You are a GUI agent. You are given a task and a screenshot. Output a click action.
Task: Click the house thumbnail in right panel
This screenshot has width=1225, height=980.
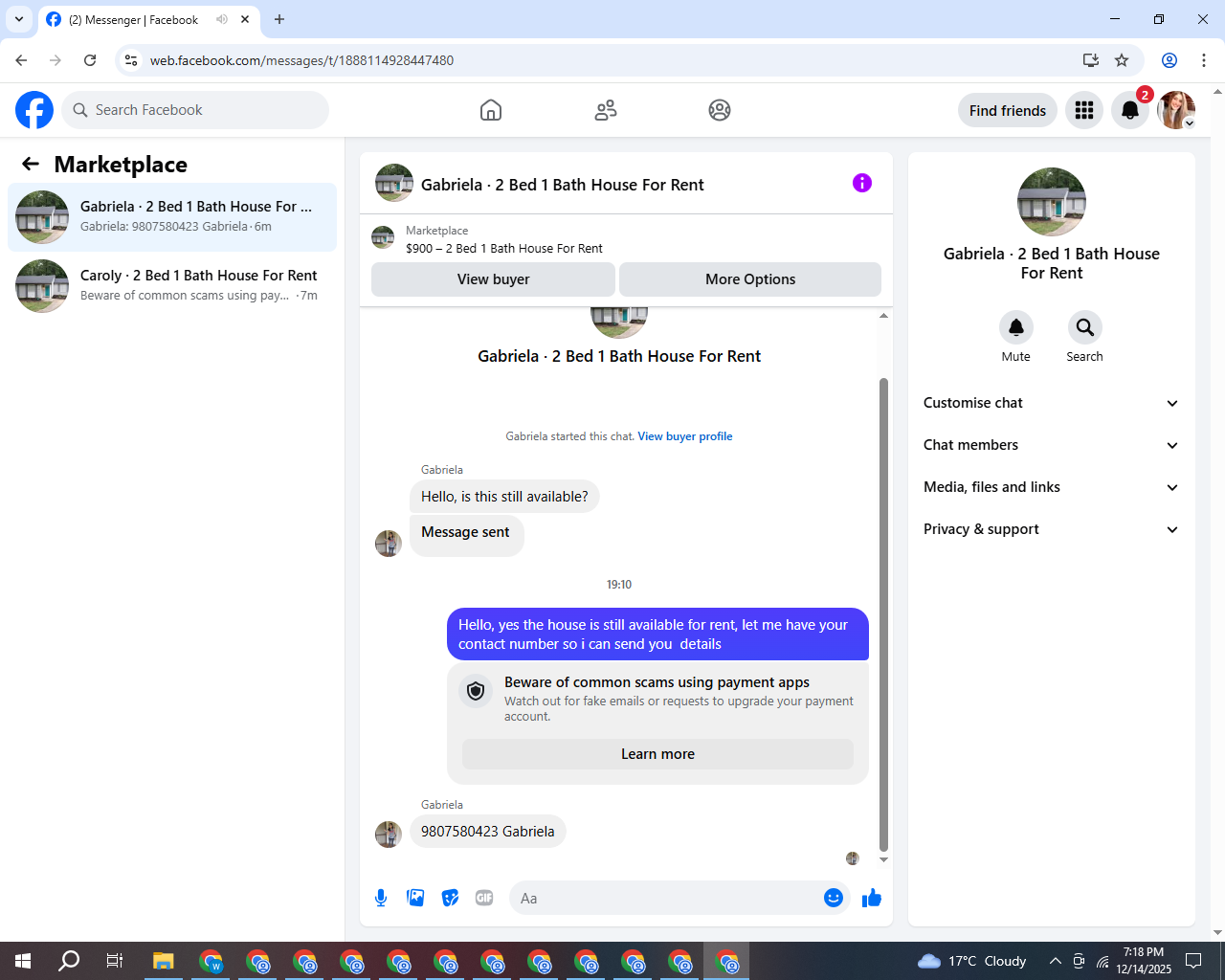click(x=1052, y=202)
